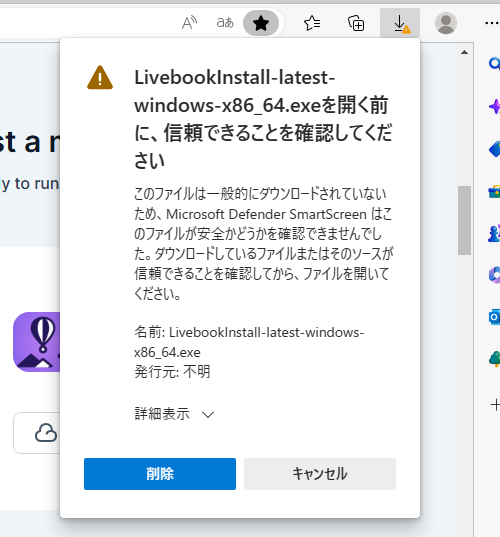Screen dimensions: 500x537
Task: Open the Downloads icon with warning badge
Action: click(400, 23)
